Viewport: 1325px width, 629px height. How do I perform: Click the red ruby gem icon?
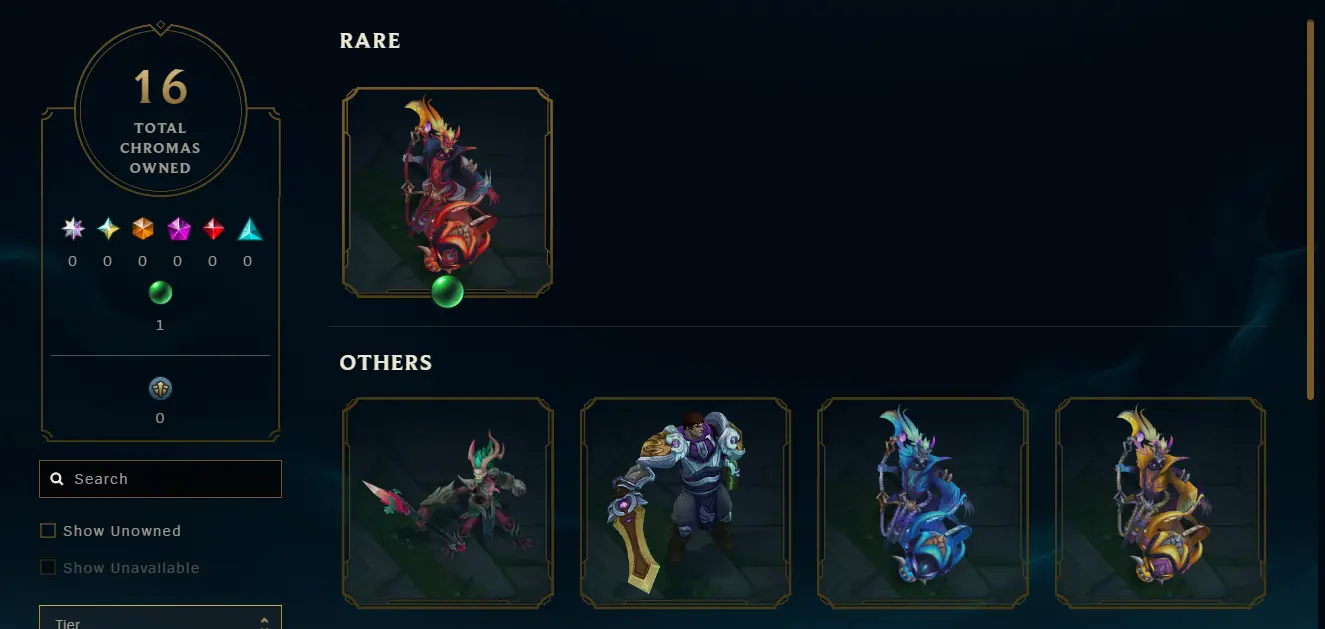click(x=213, y=229)
